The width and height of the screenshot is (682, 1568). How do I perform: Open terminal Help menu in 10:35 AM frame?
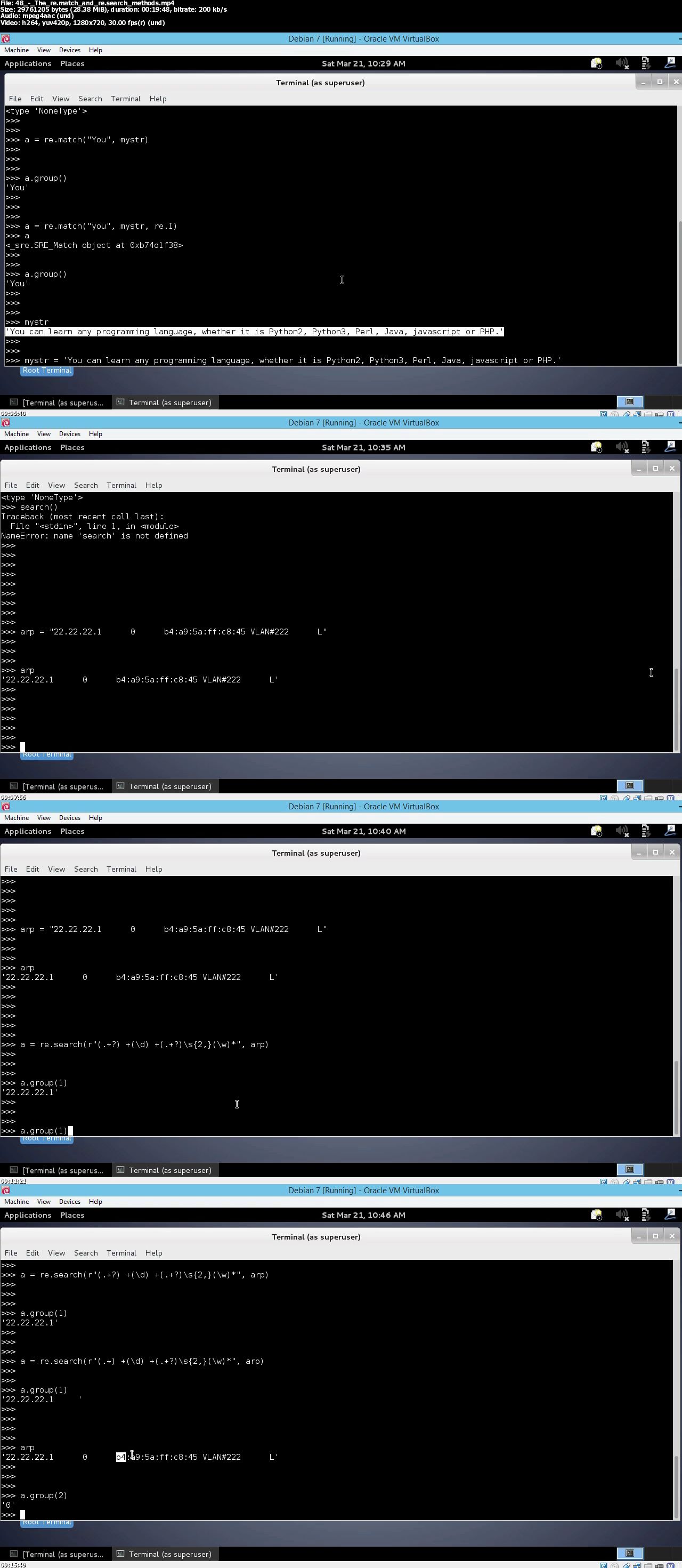pyautogui.click(x=154, y=485)
